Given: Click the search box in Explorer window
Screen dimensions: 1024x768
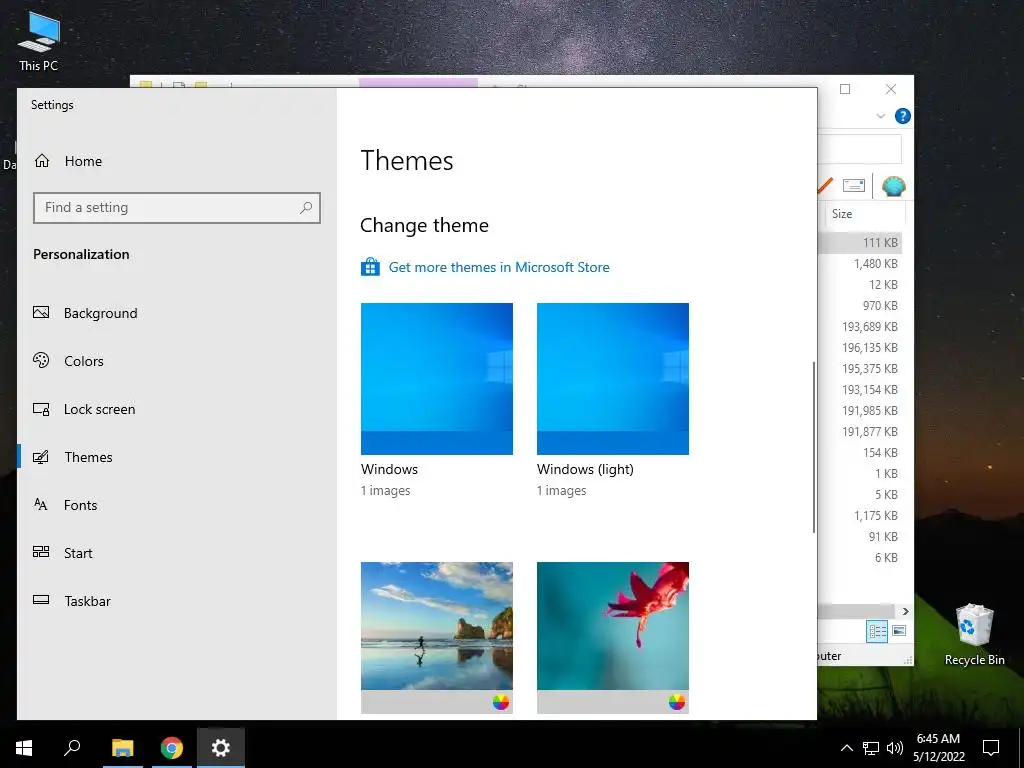Looking at the screenshot, I should 859,150.
